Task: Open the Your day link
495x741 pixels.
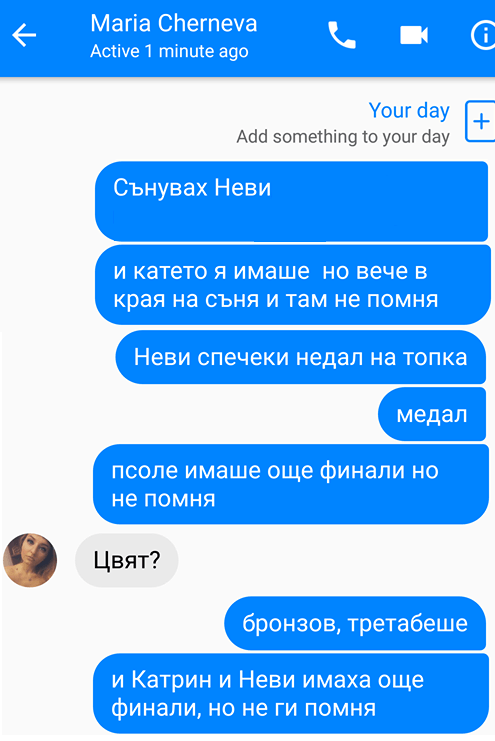Action: pos(409,111)
